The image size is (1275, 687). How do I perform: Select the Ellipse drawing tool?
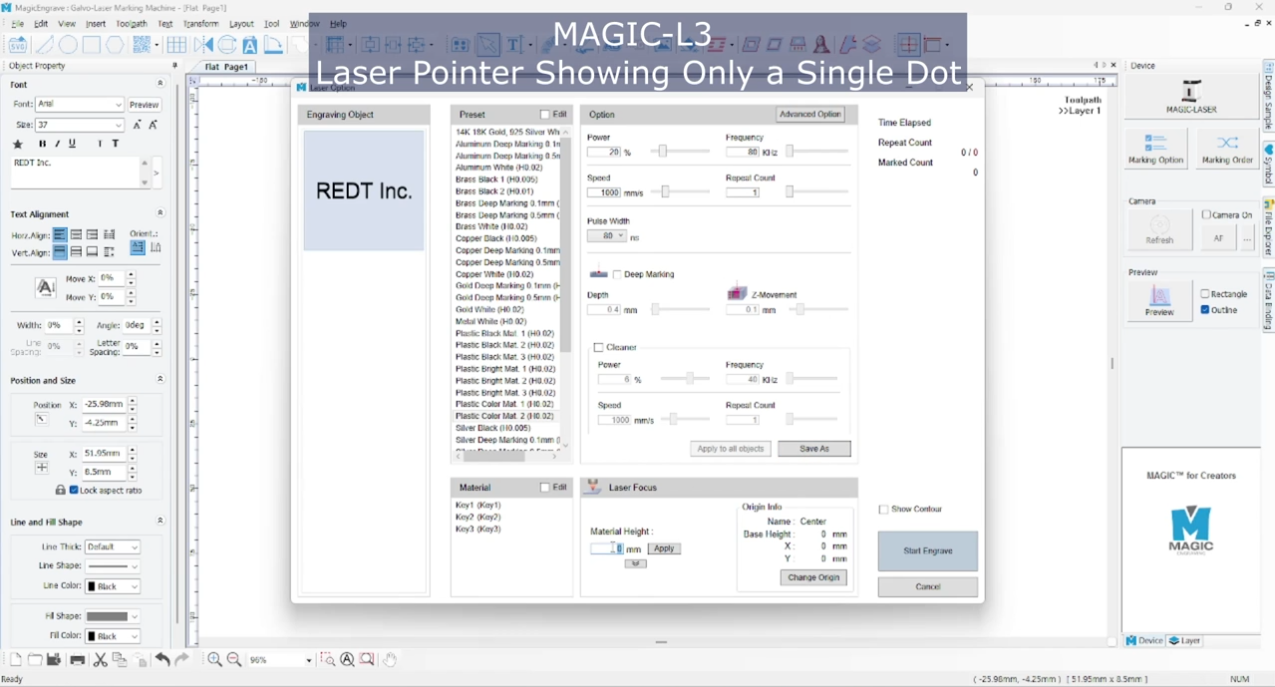(x=68, y=45)
